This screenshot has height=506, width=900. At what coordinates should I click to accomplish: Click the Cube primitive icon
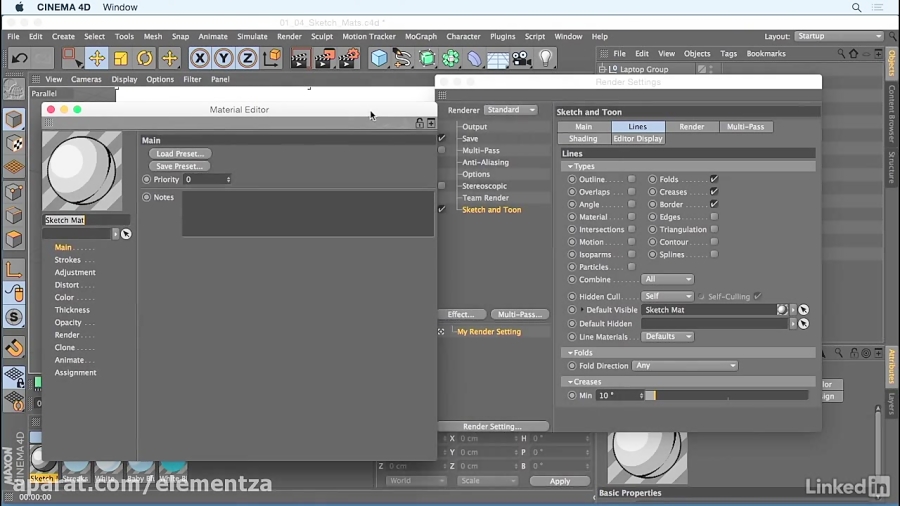[x=379, y=59]
